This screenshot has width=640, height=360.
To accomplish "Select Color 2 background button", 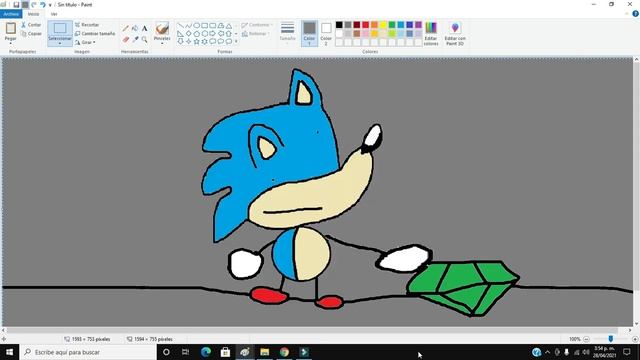I will click(326, 33).
